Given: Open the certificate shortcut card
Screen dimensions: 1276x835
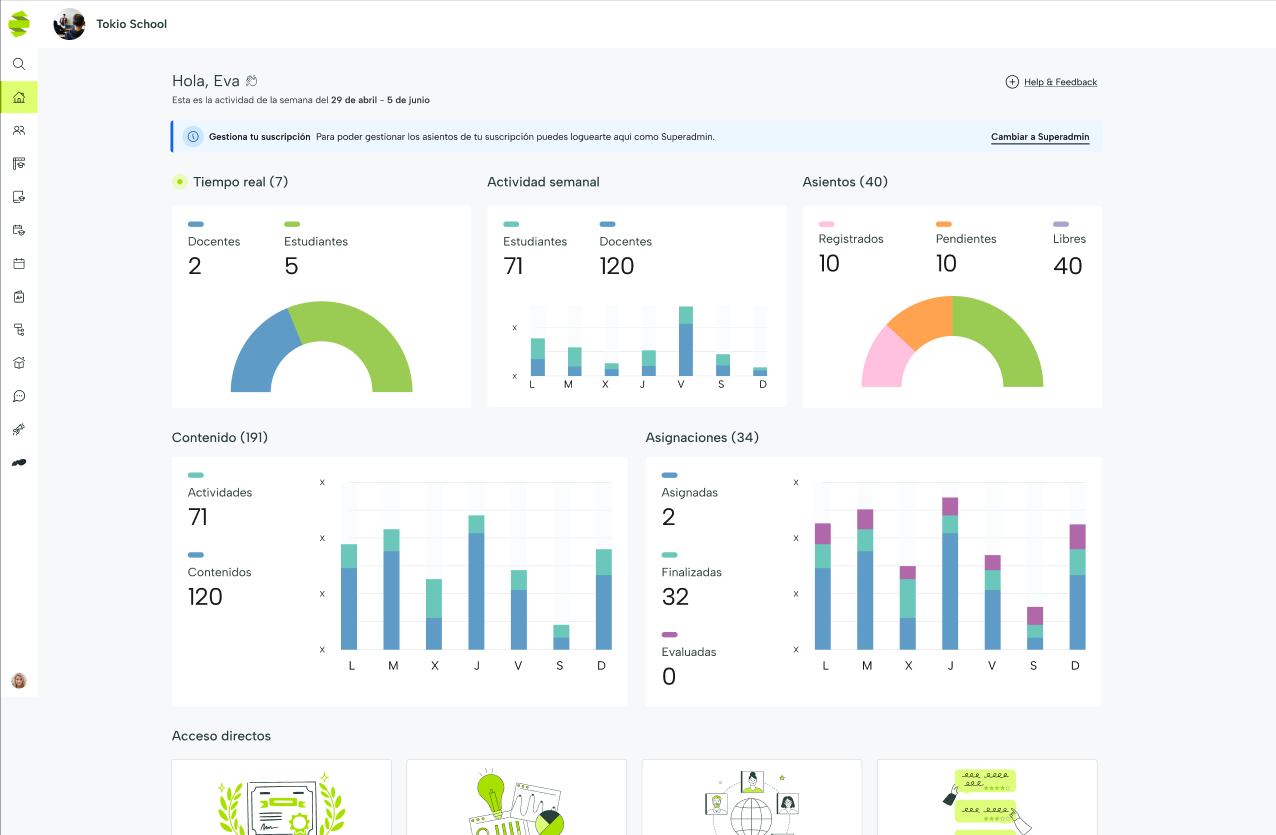Looking at the screenshot, I should click(281, 798).
